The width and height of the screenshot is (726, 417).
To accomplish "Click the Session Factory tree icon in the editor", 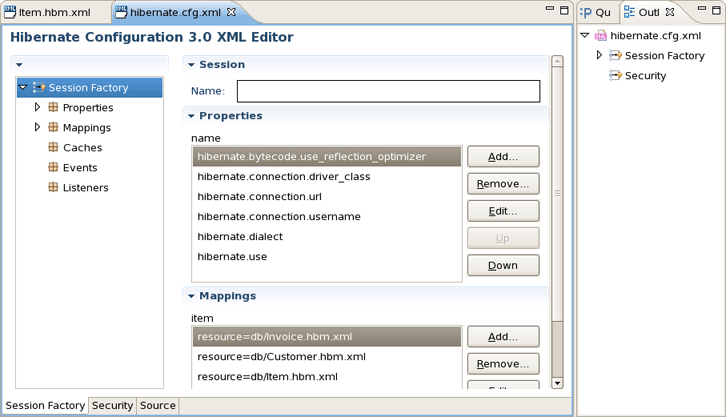I will pos(39,87).
